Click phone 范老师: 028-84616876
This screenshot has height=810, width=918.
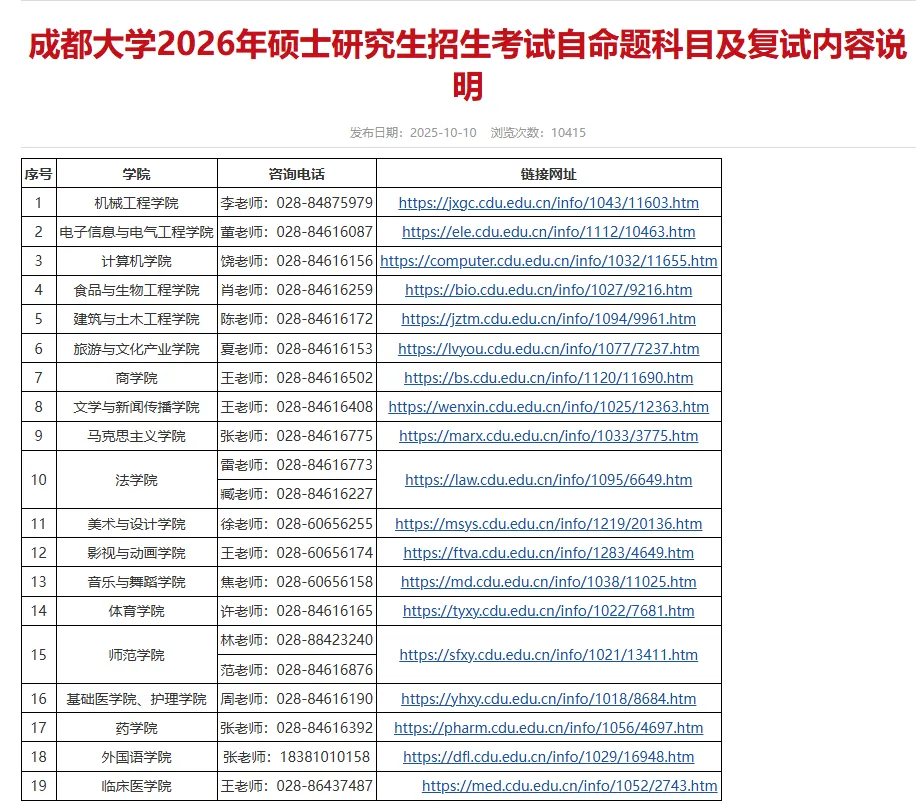click(x=297, y=670)
